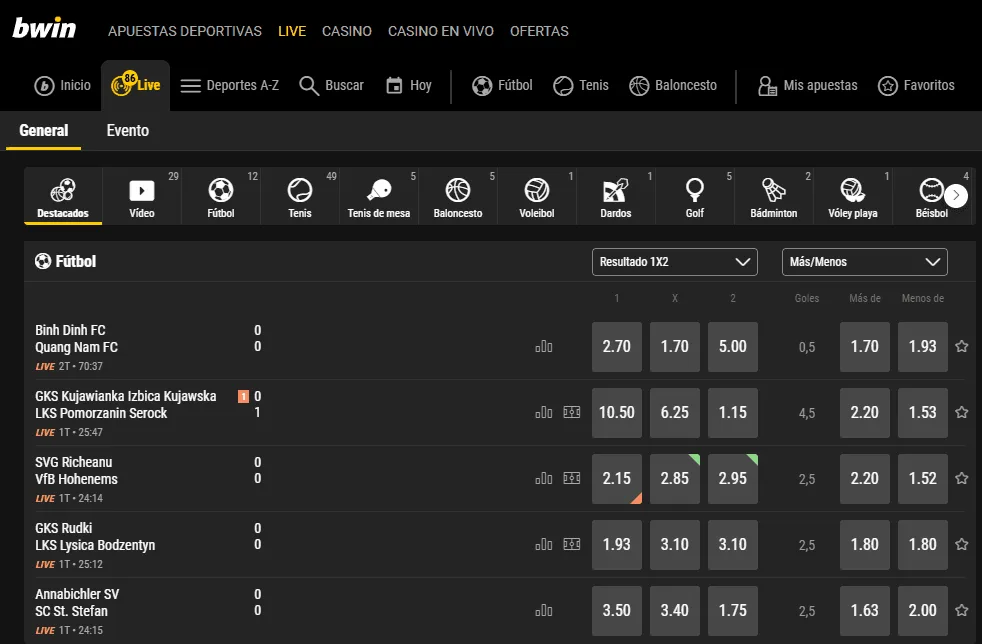Show more sports with the carousel arrow
Screen dimensions: 982x644
[956, 196]
